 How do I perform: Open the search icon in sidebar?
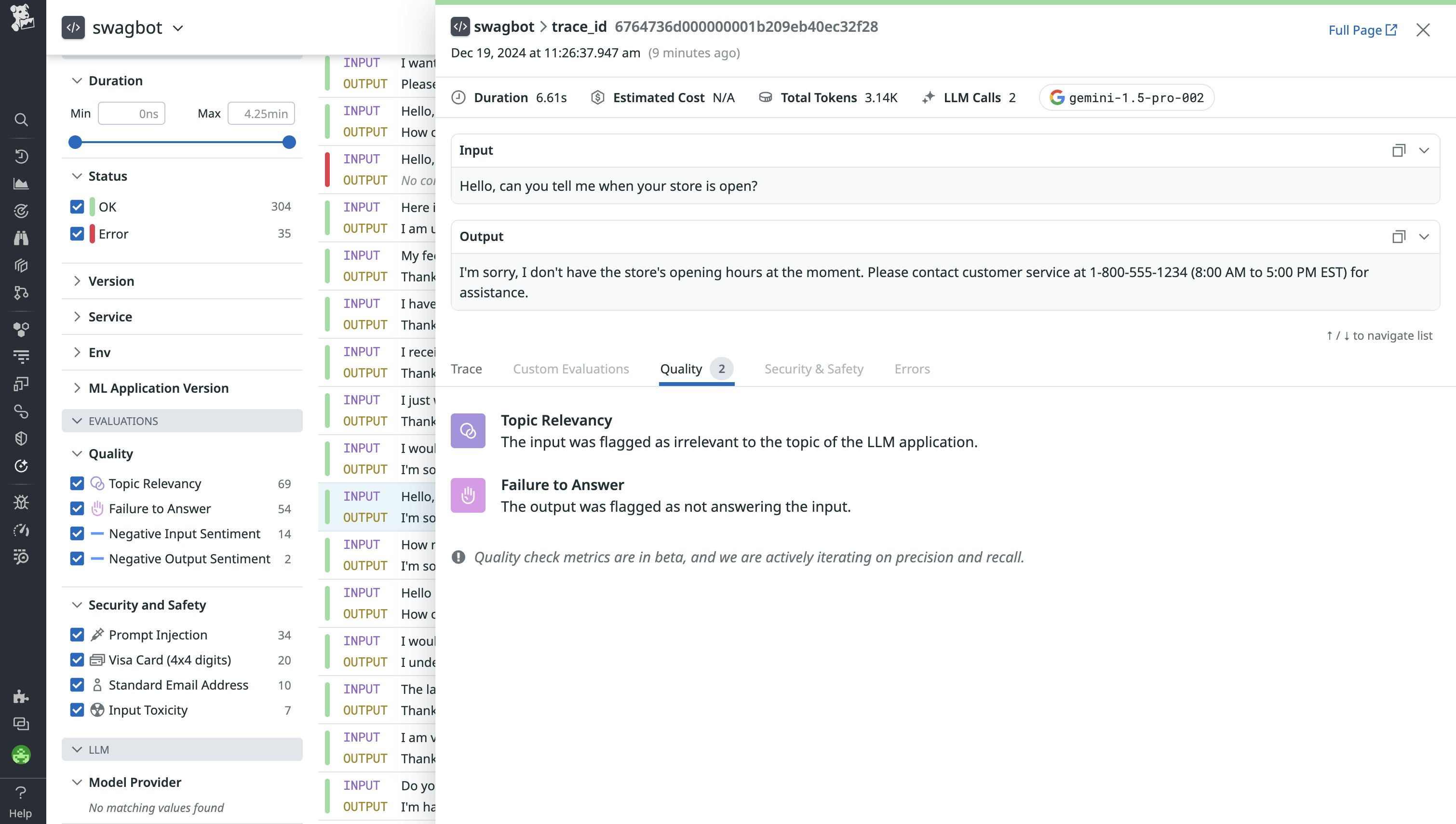pyautogui.click(x=21, y=120)
